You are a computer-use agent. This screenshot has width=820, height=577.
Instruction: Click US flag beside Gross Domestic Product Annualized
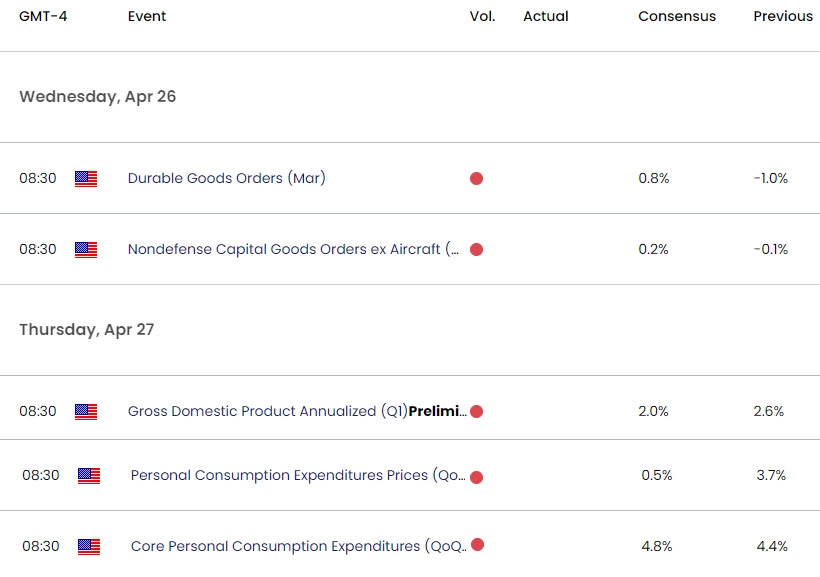[86, 411]
